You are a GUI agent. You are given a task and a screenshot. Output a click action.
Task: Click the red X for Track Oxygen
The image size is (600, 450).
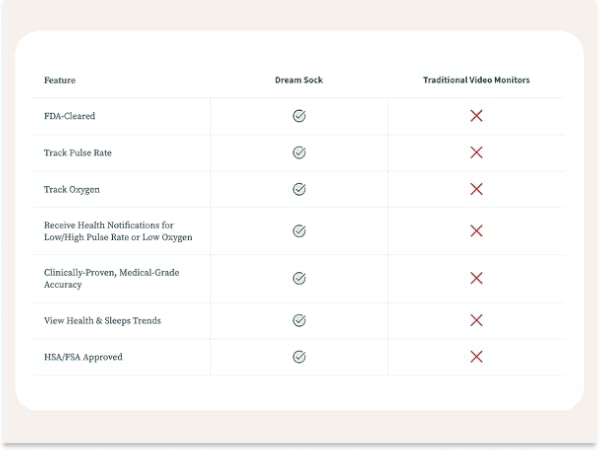point(476,189)
